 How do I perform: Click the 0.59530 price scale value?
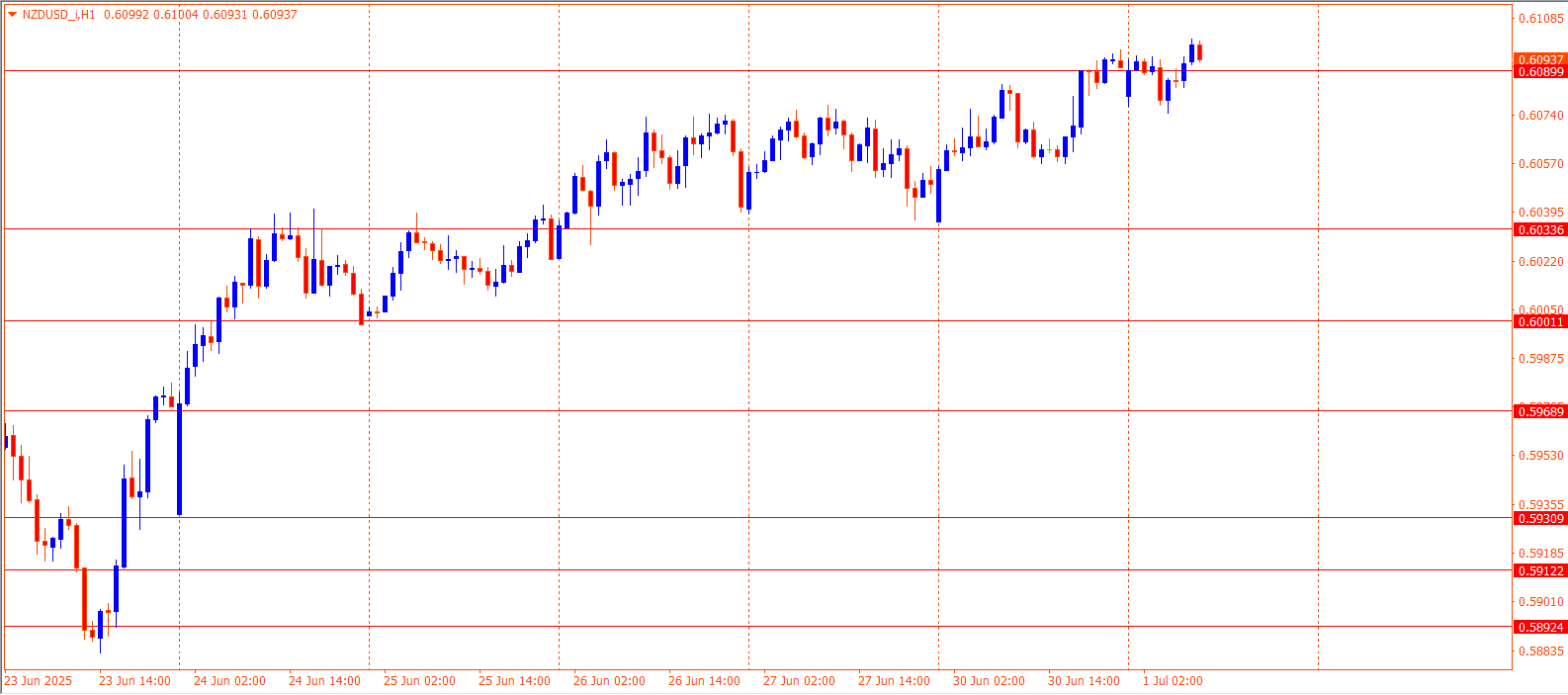click(1541, 456)
